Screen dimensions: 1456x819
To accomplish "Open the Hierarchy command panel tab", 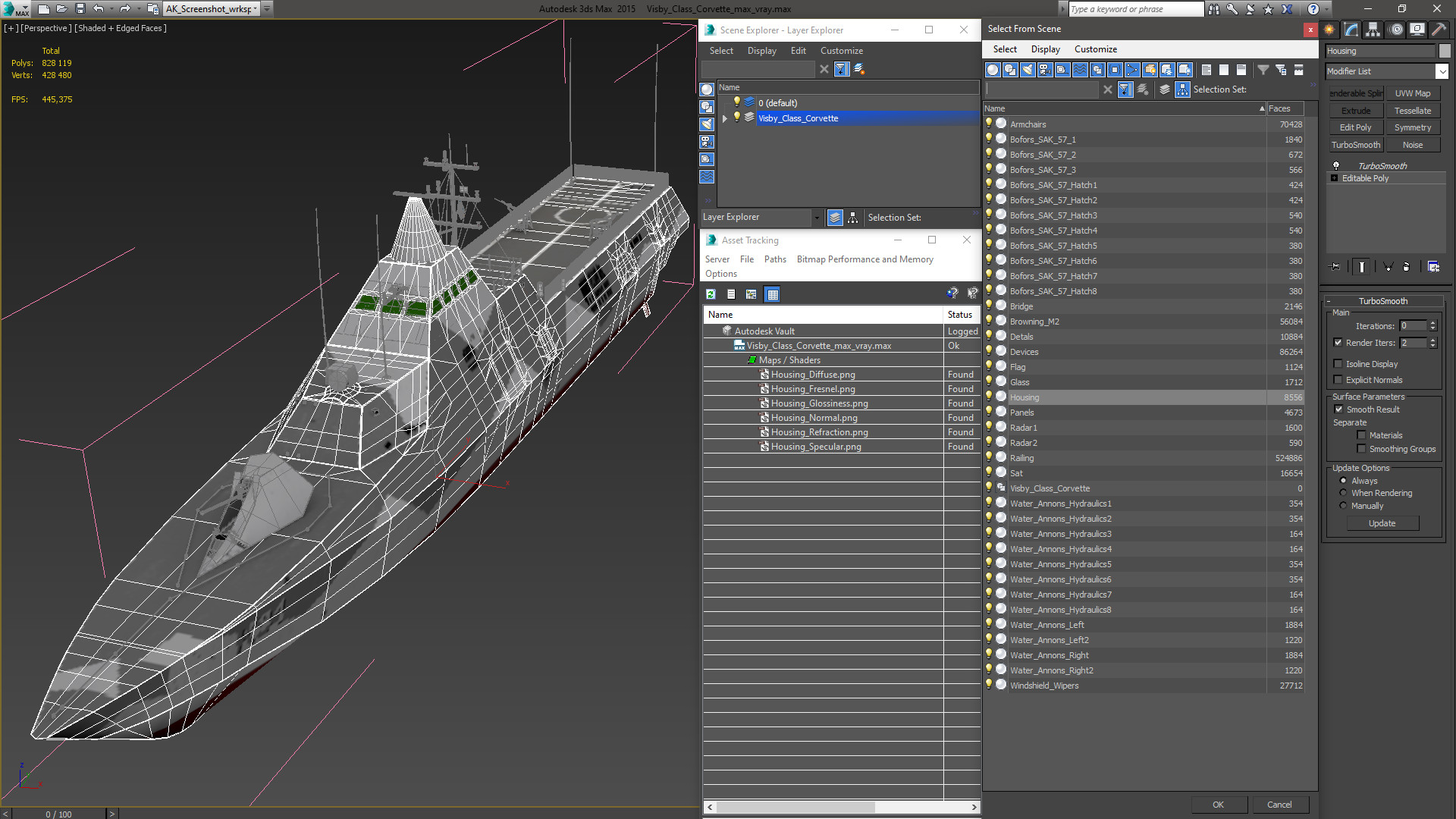I will [1373, 30].
